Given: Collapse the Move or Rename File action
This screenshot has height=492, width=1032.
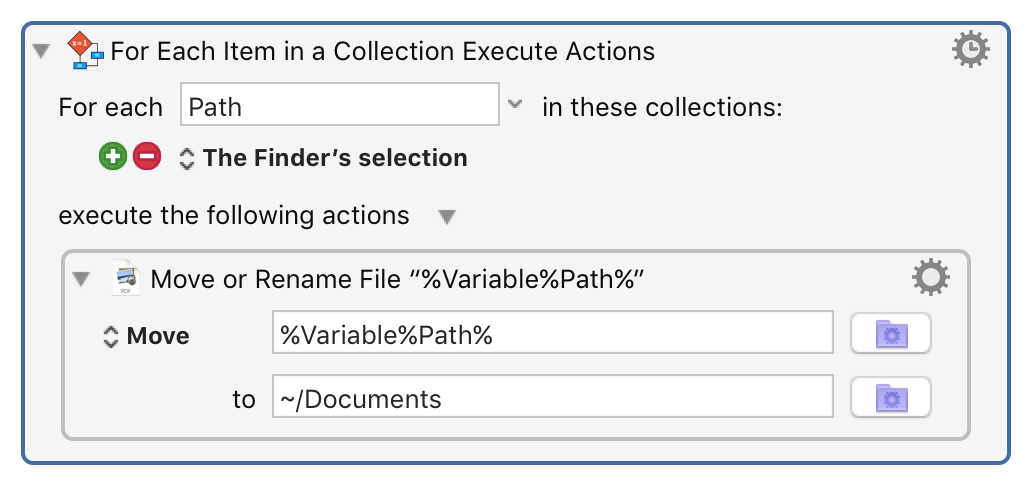Looking at the screenshot, I should [82, 279].
